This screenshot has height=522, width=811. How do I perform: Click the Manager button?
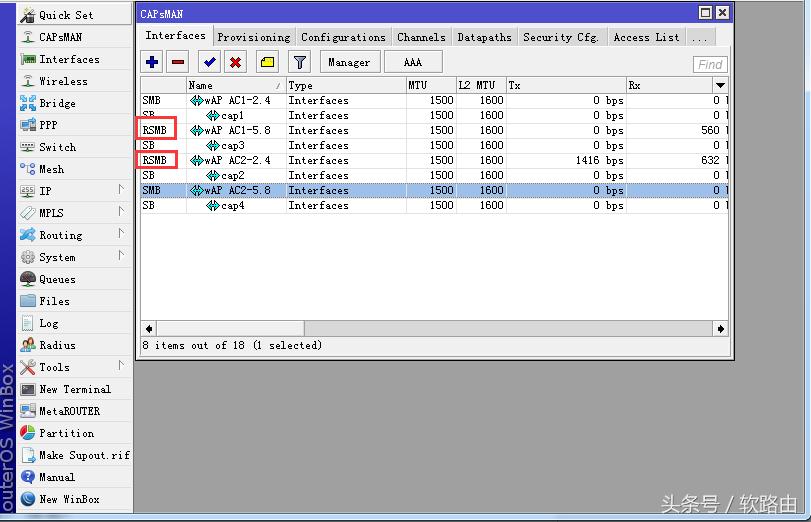click(x=349, y=62)
